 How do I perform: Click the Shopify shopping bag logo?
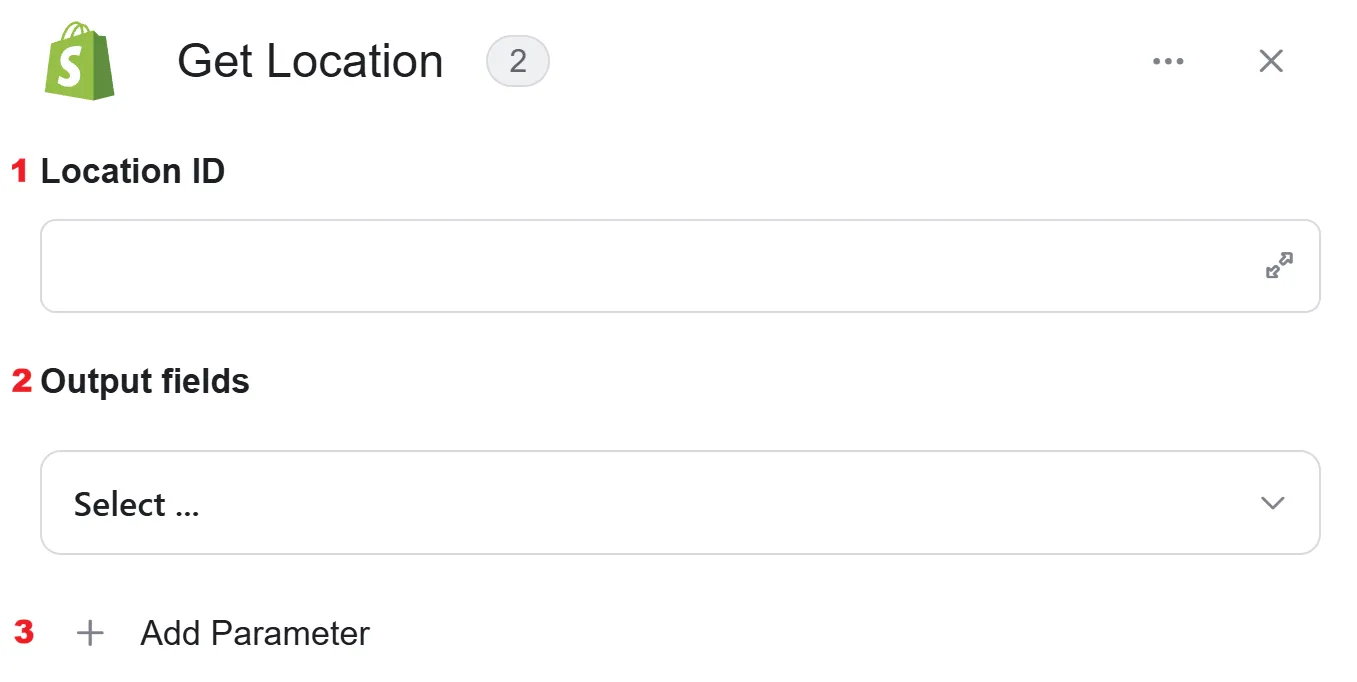(x=80, y=61)
